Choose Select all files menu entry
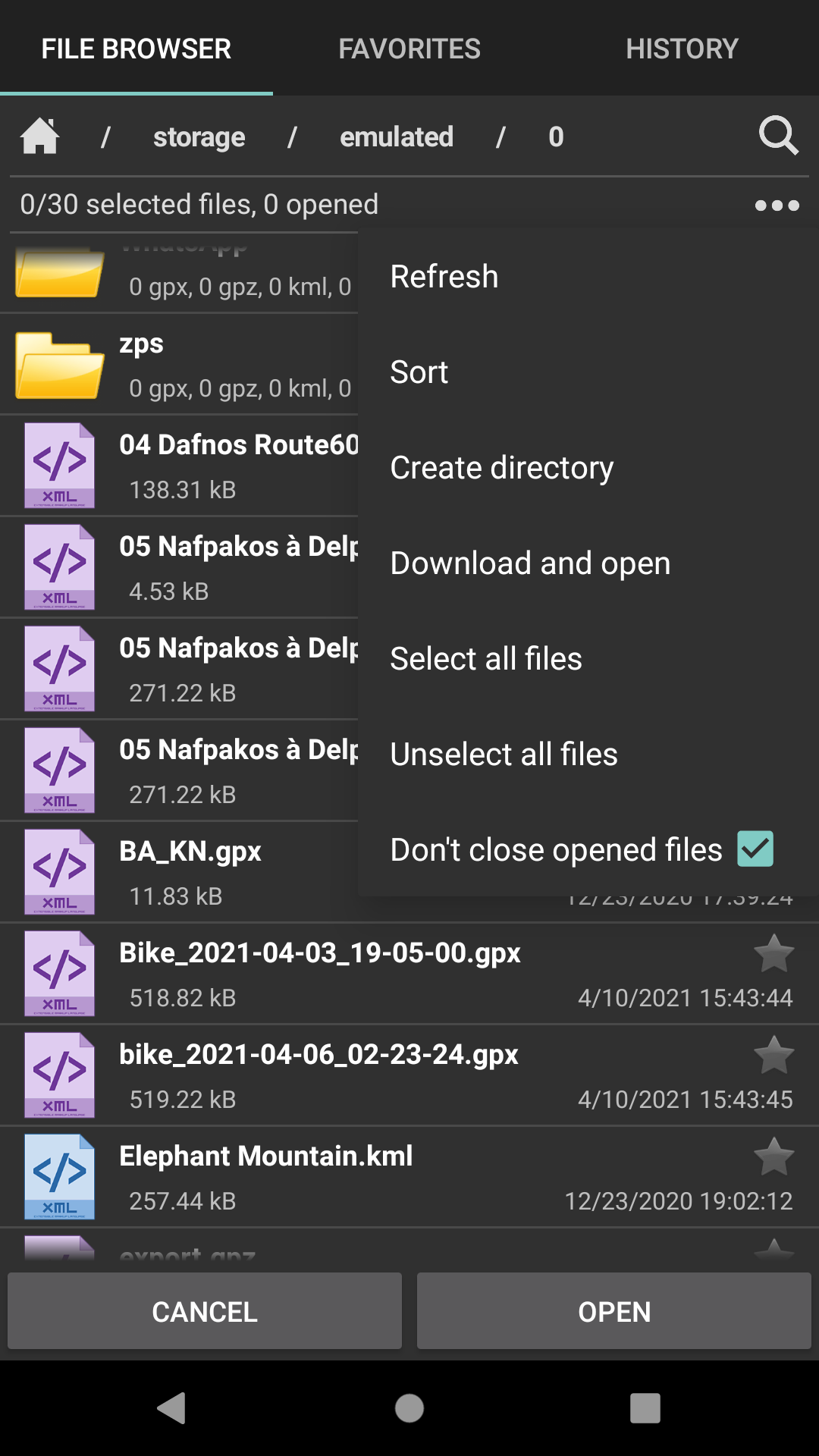 (x=485, y=659)
